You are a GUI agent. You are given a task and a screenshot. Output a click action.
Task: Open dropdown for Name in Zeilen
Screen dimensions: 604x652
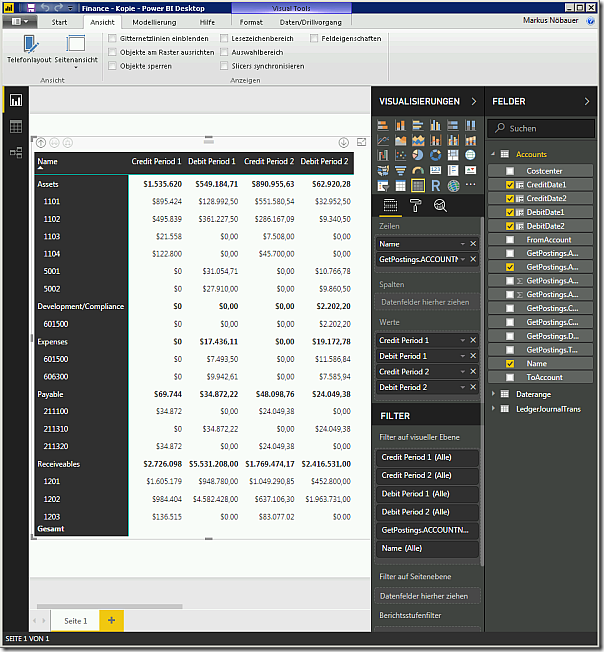tap(463, 244)
